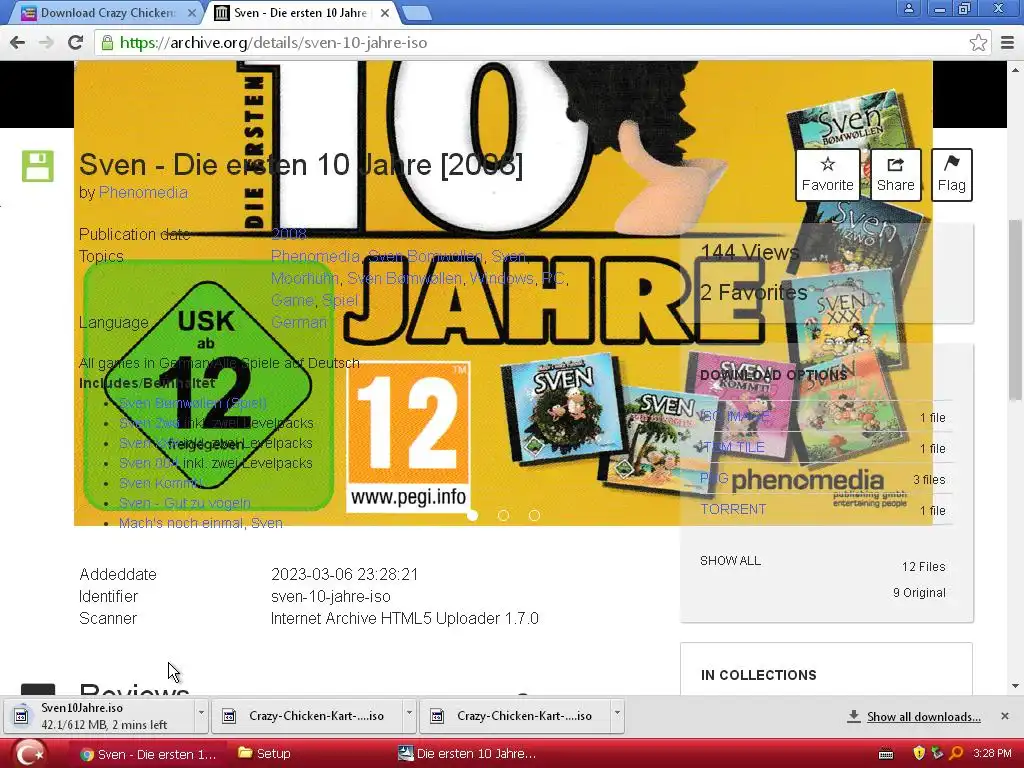
Task: Select the first carousel image dot
Action: pyautogui.click(x=472, y=516)
